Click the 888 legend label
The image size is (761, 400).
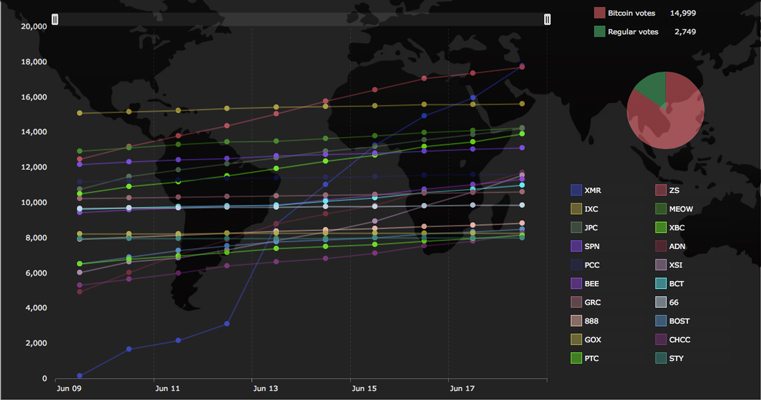591,321
